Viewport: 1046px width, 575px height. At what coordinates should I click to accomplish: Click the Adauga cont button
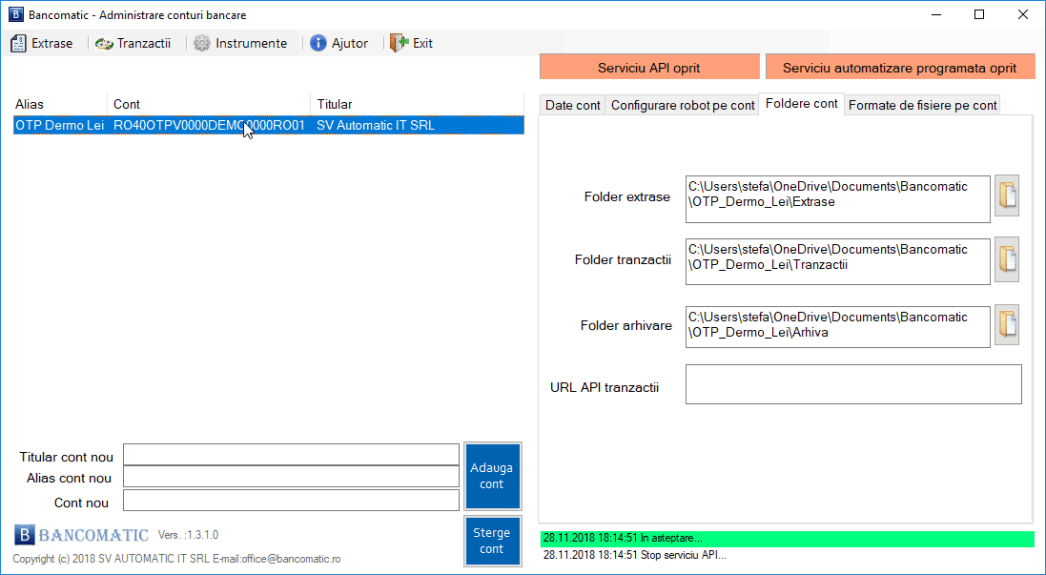(x=492, y=476)
